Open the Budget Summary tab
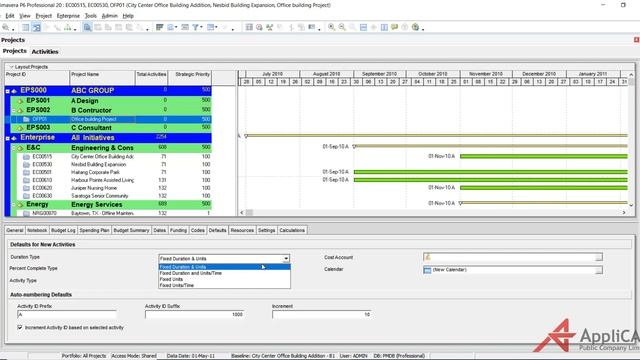The height and width of the screenshot is (360, 640). point(131,230)
